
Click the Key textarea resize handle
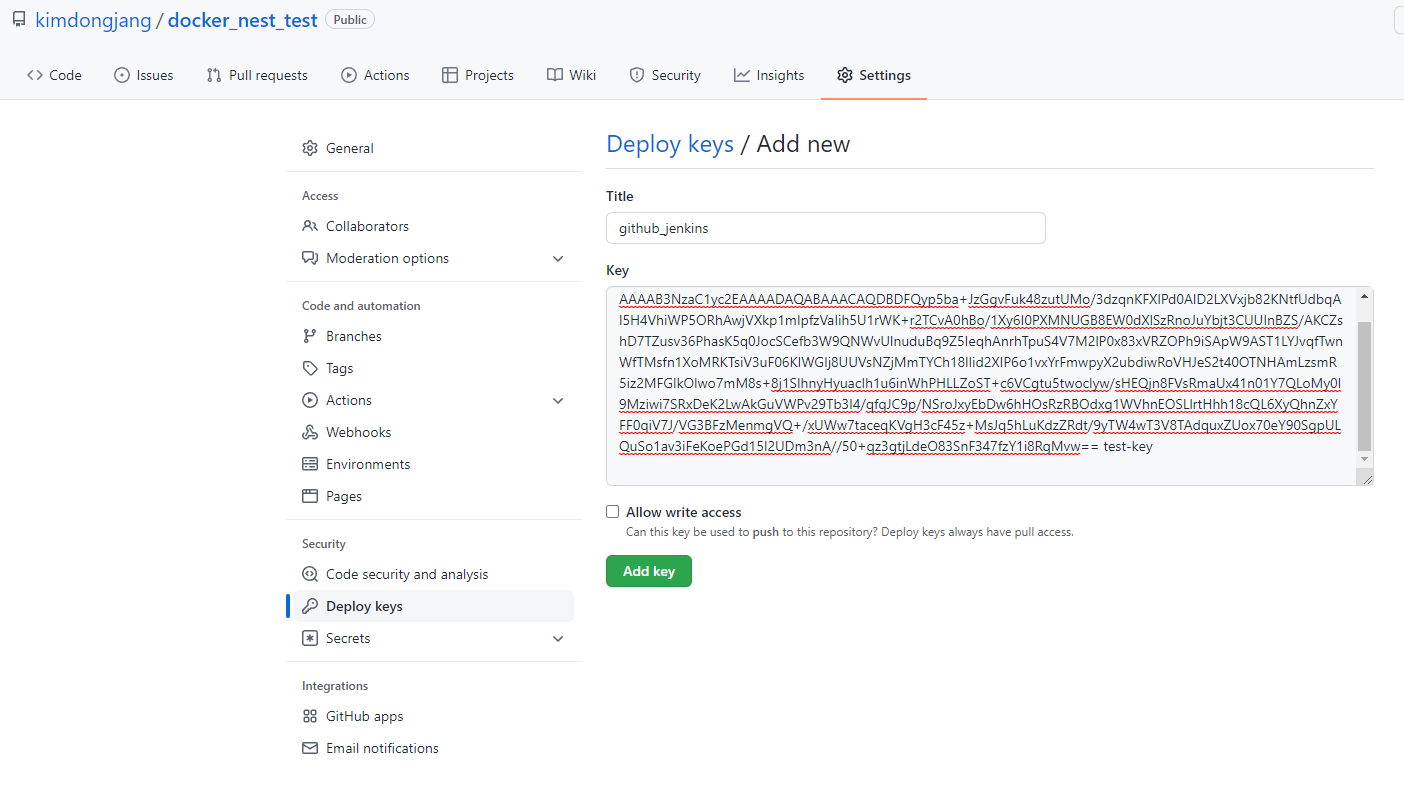click(1366, 478)
